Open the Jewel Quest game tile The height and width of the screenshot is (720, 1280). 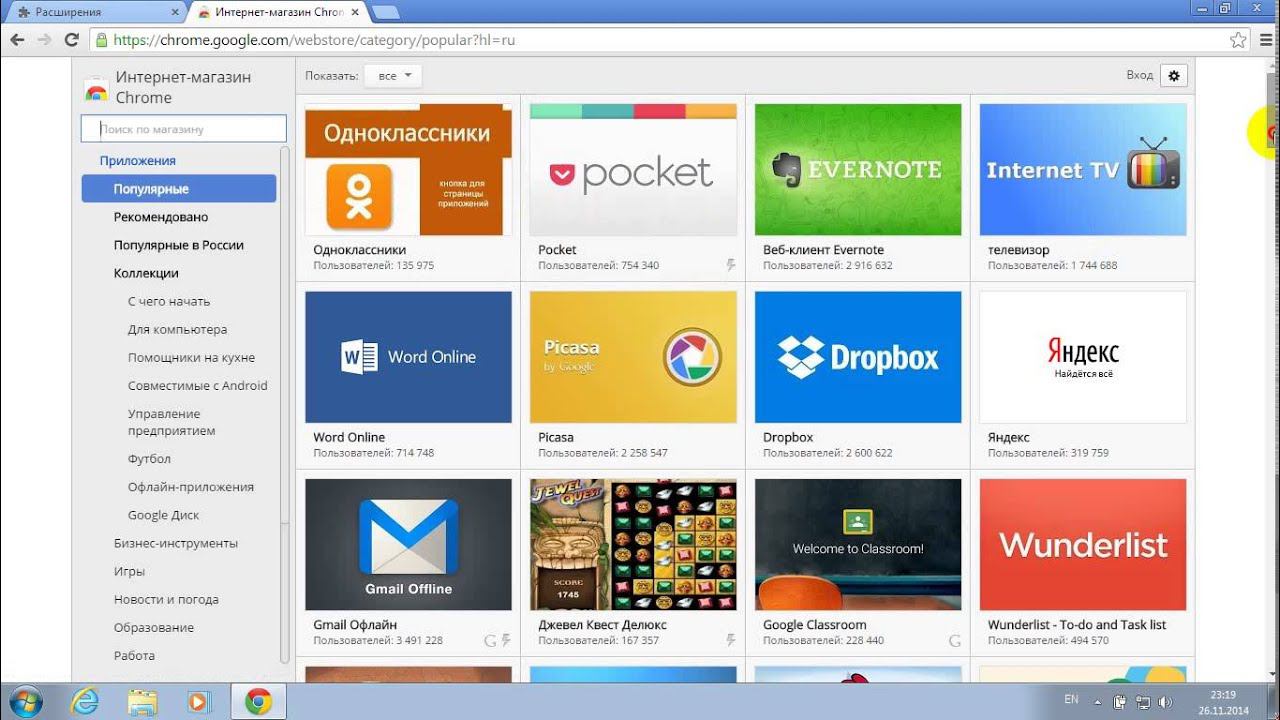[x=633, y=563]
